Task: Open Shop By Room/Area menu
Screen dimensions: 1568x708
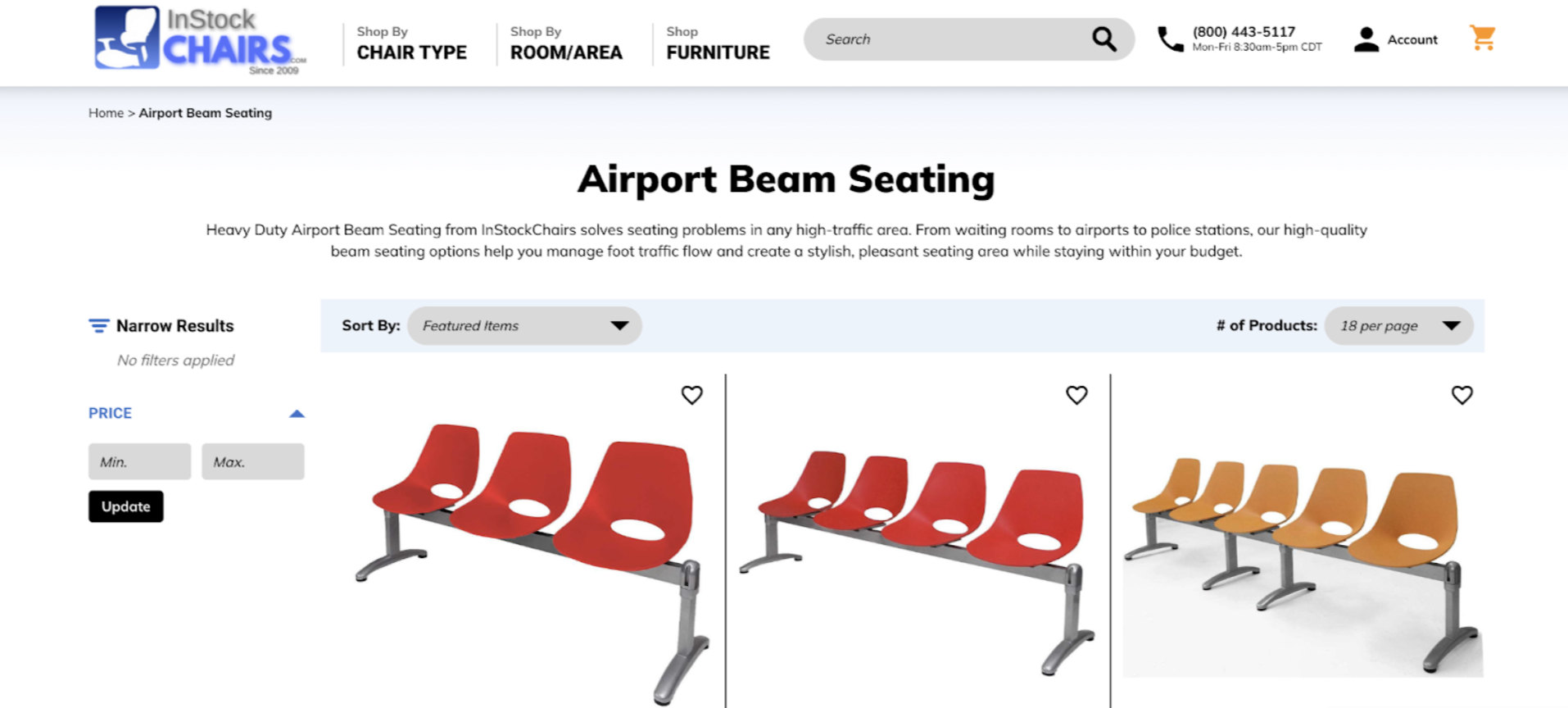Action: (566, 43)
